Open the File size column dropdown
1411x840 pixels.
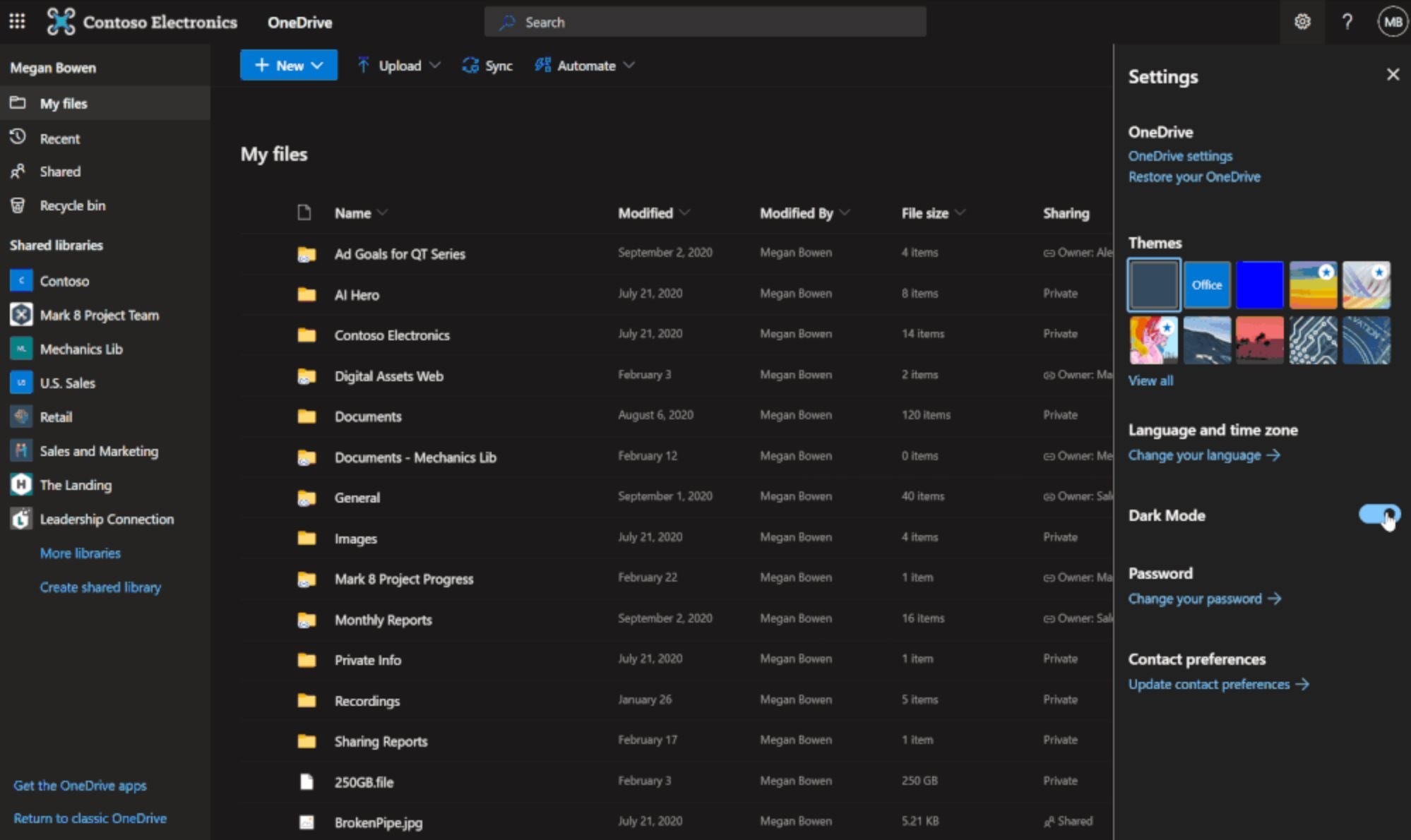tap(960, 212)
